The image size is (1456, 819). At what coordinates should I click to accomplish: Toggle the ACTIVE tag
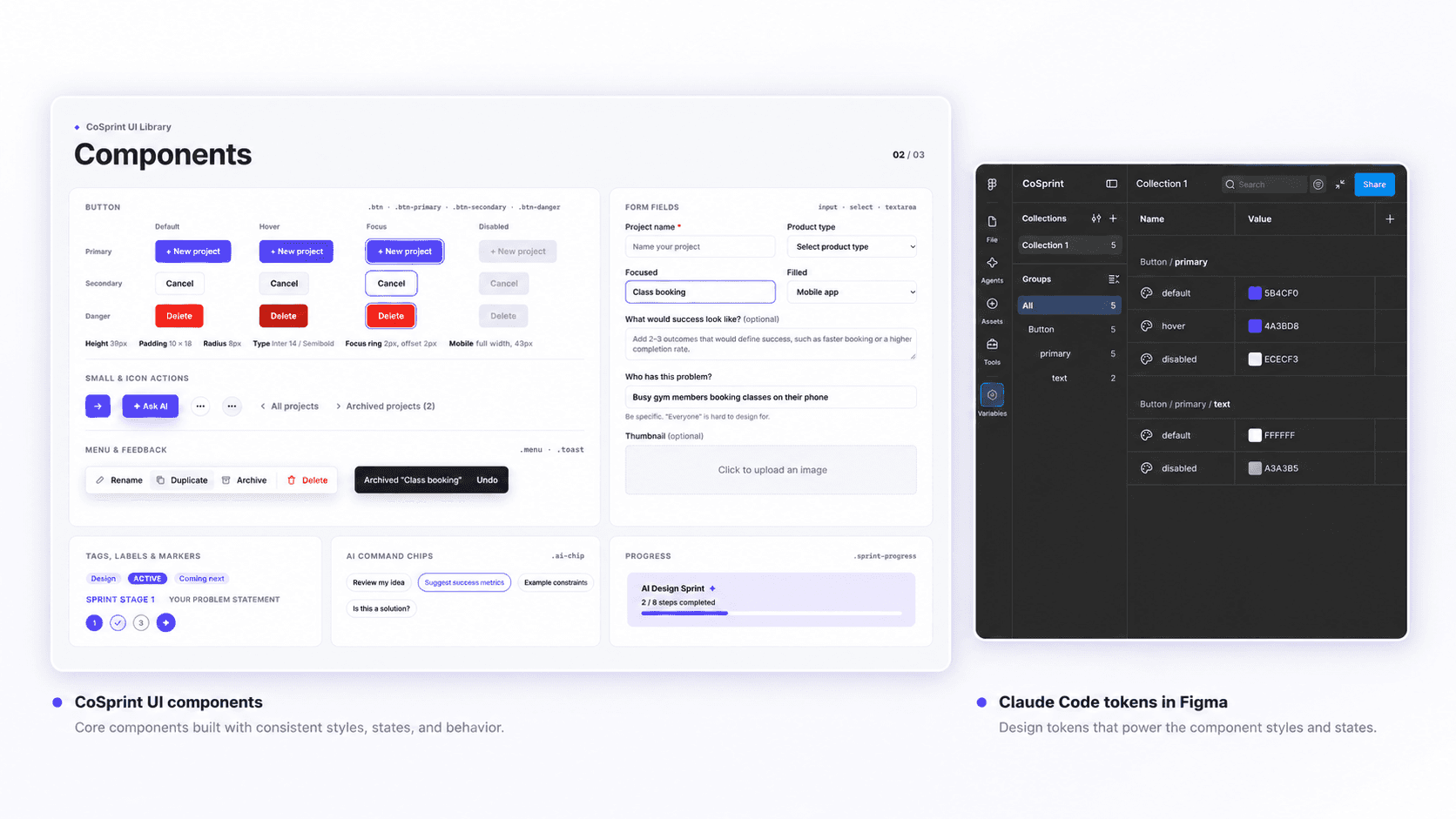point(147,579)
